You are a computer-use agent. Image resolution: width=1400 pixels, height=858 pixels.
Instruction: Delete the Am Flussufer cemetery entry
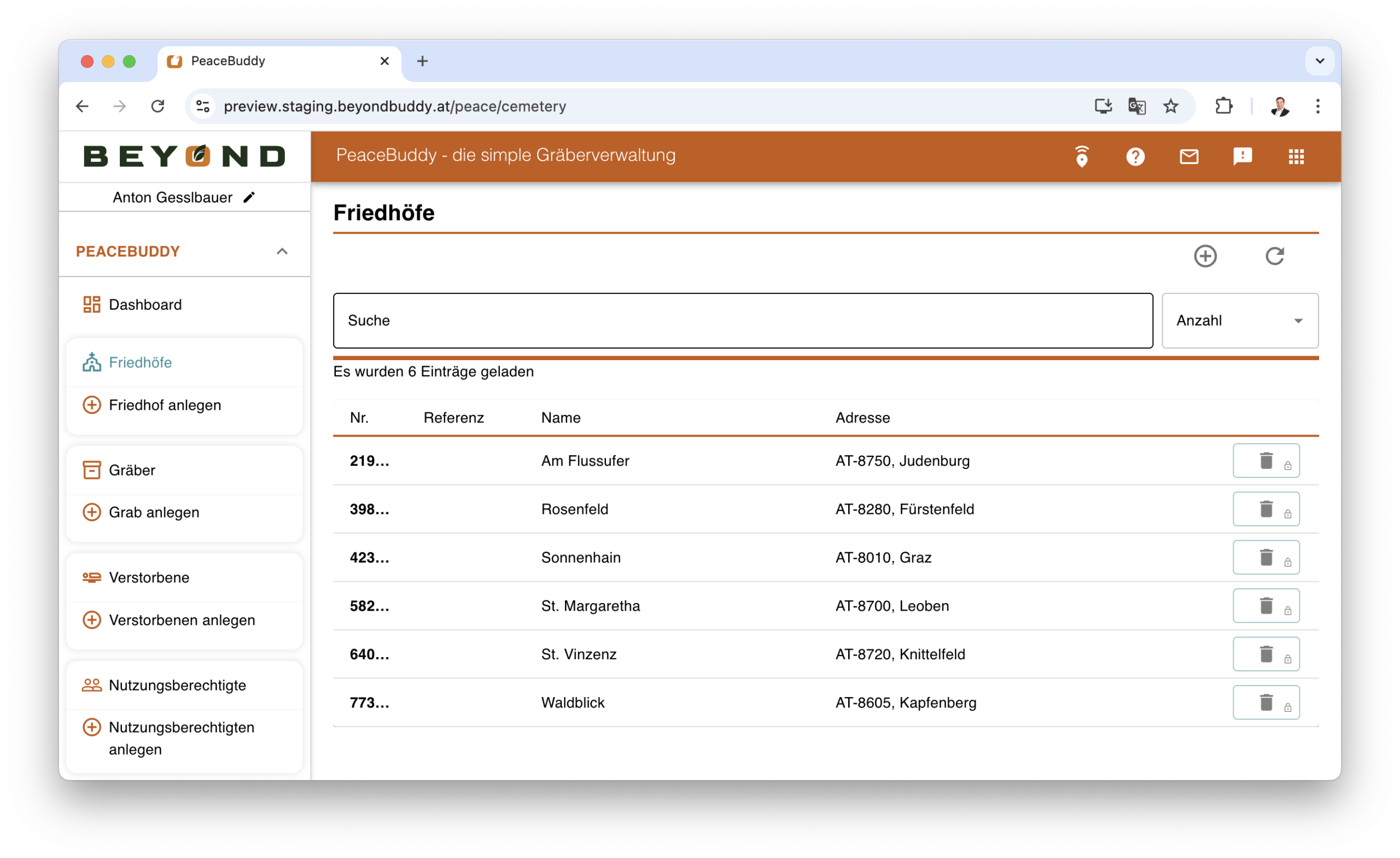(x=1265, y=461)
